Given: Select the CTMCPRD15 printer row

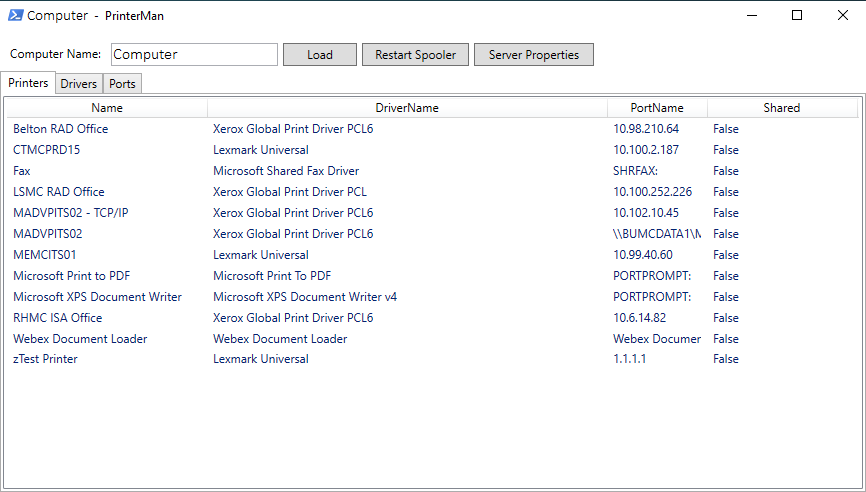Looking at the screenshot, I should 432,150.
